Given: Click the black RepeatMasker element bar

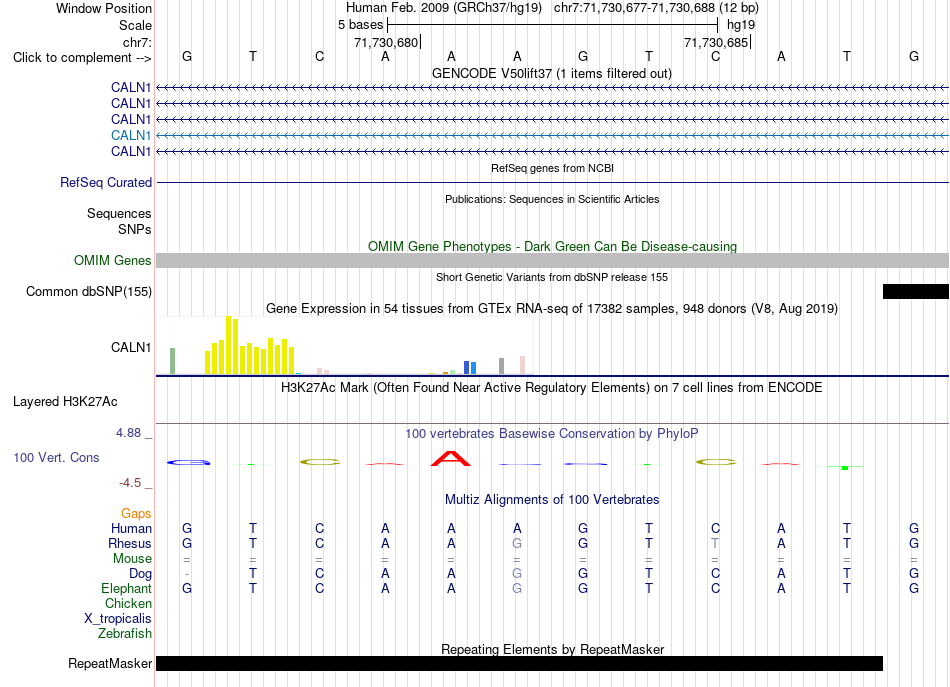Looking at the screenshot, I should click(x=519, y=663).
